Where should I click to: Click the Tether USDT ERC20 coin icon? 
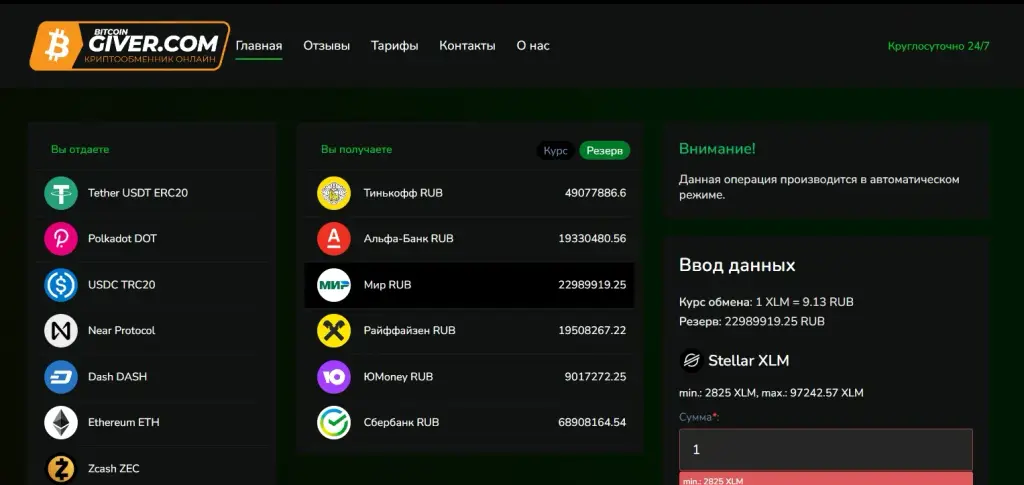(61, 193)
